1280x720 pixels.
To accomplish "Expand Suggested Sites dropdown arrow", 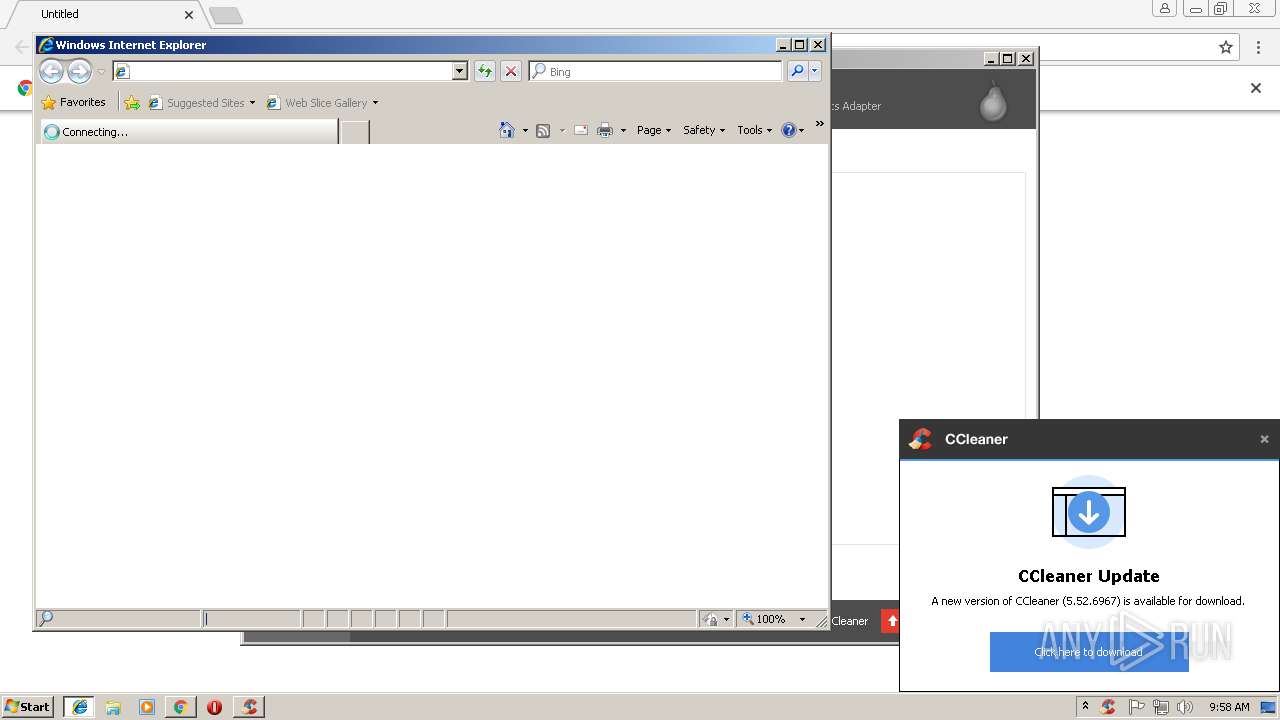I will point(252,103).
